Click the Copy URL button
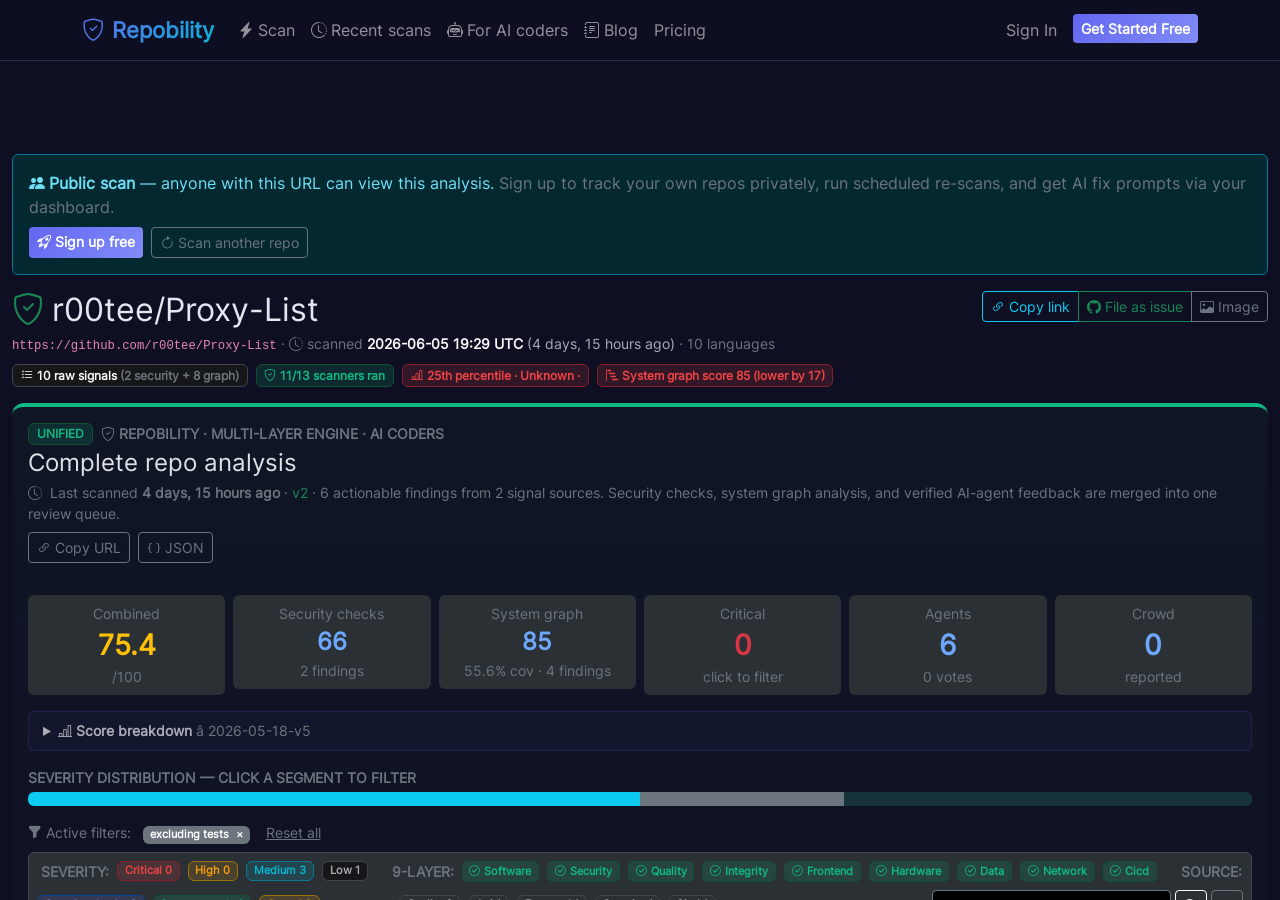The width and height of the screenshot is (1280, 900). 79,548
